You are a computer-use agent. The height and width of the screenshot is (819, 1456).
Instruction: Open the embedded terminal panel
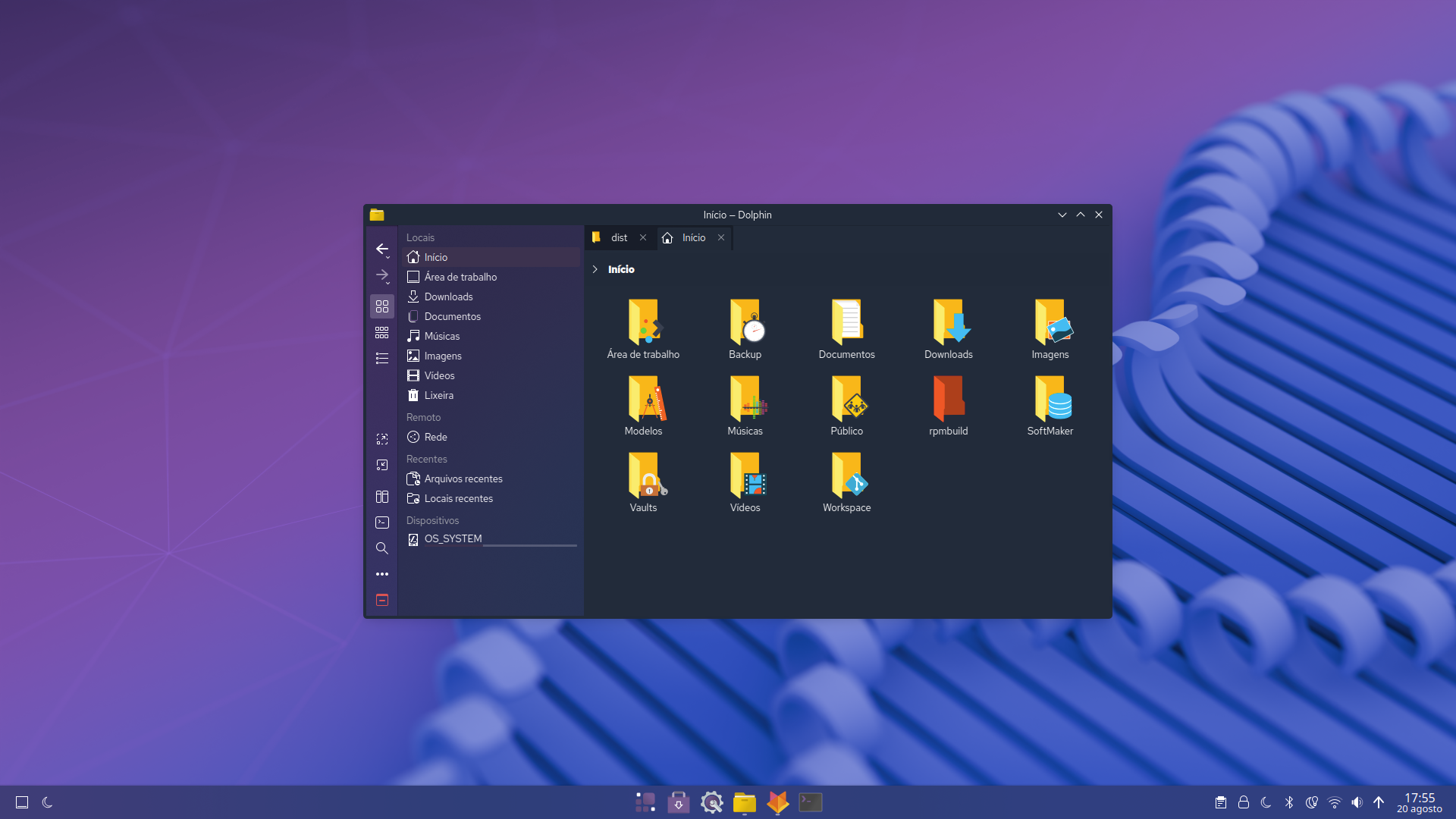click(x=382, y=522)
